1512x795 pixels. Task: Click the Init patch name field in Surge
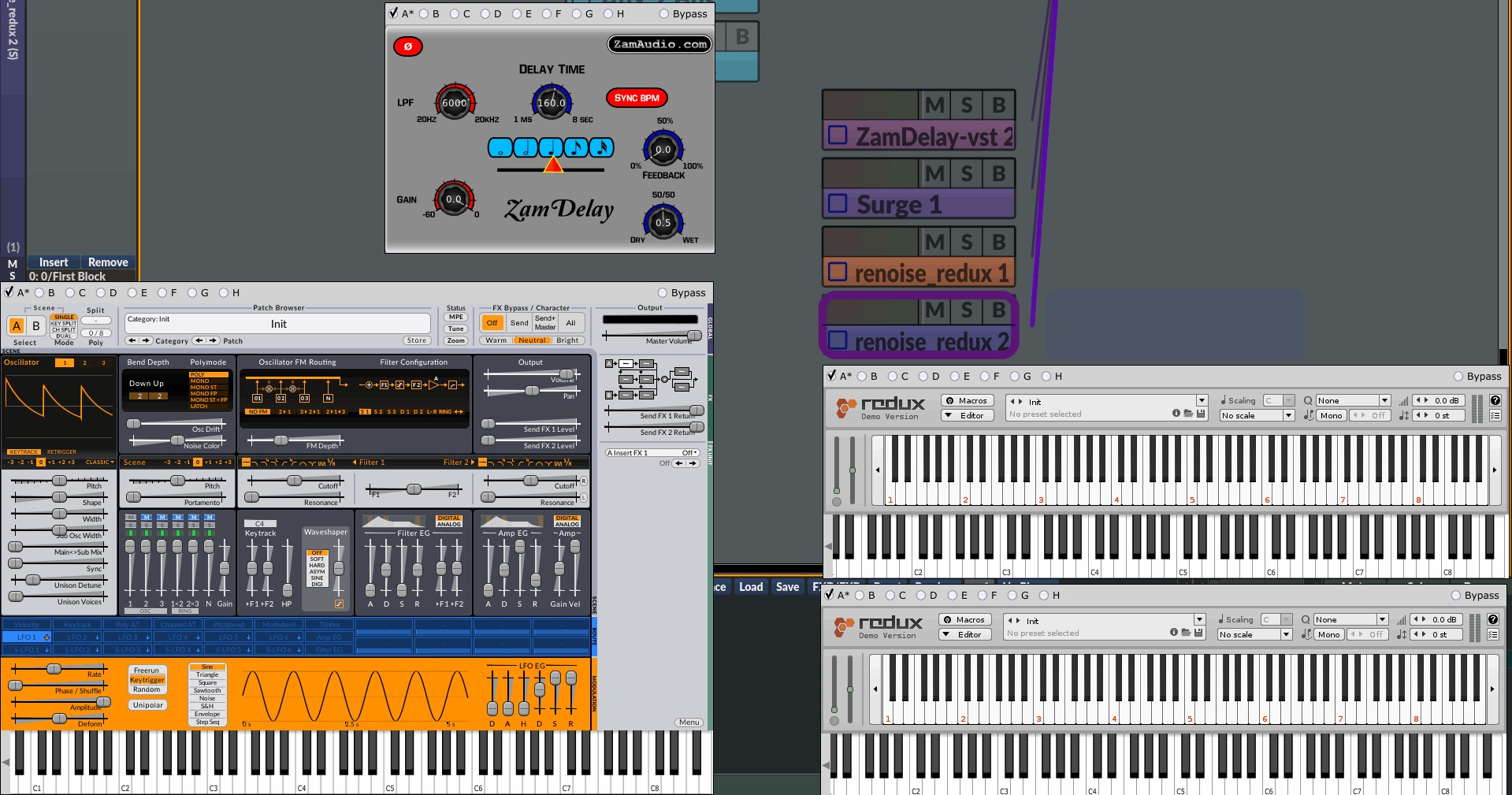click(x=278, y=324)
